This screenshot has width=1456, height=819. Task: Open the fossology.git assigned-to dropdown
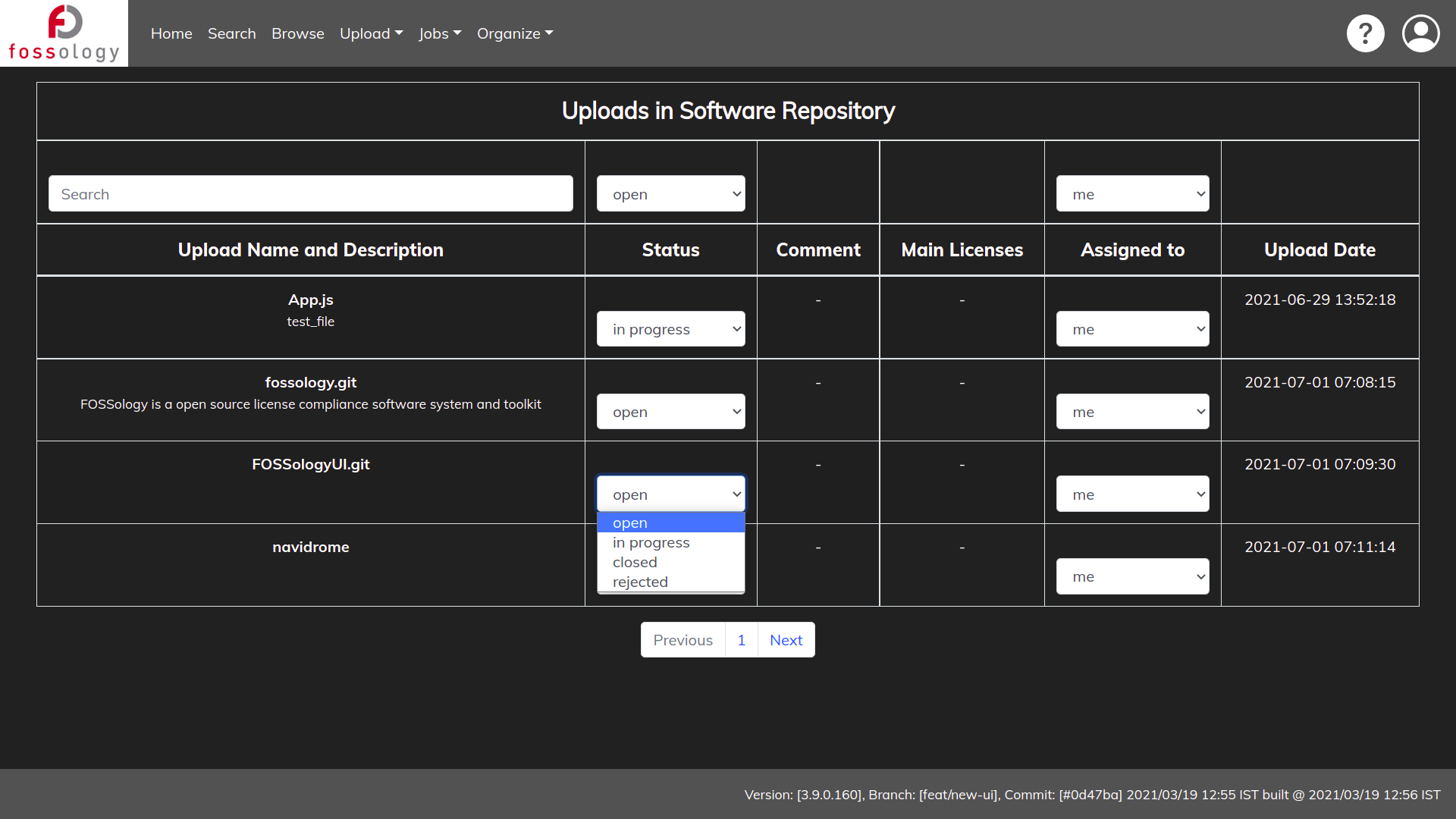1133,412
